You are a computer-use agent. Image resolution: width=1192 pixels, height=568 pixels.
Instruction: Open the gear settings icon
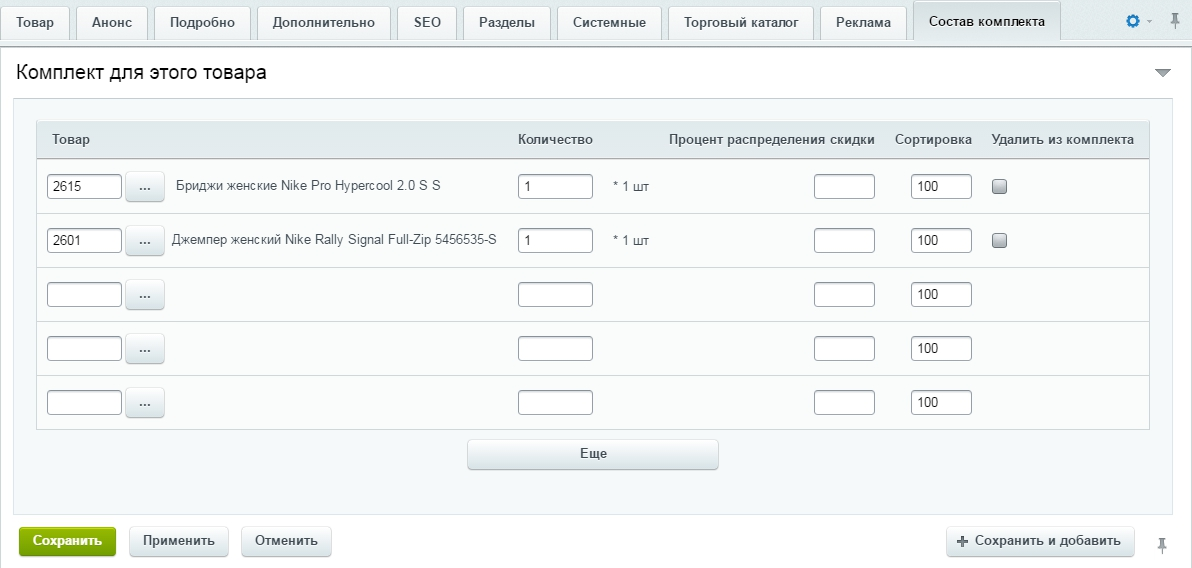pos(1133,21)
